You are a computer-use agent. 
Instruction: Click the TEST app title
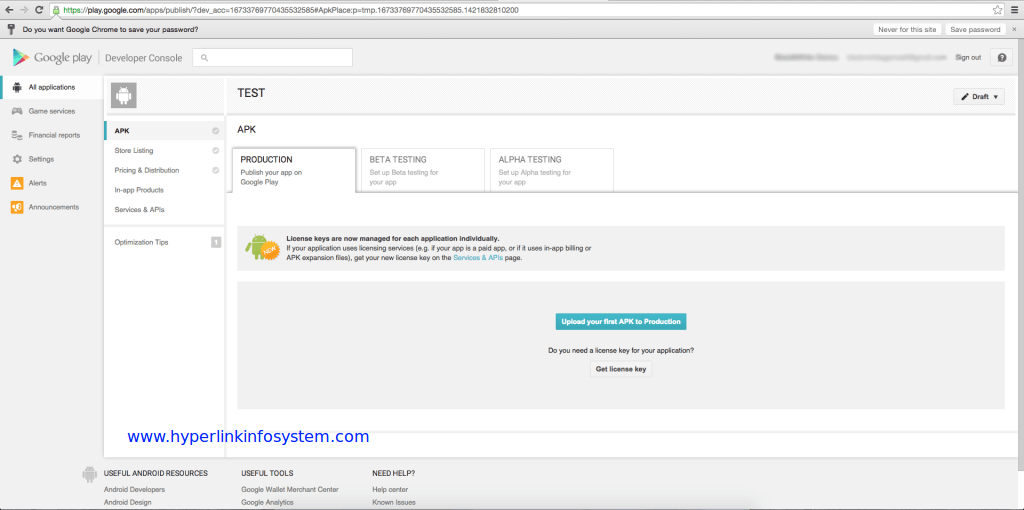[x=251, y=93]
